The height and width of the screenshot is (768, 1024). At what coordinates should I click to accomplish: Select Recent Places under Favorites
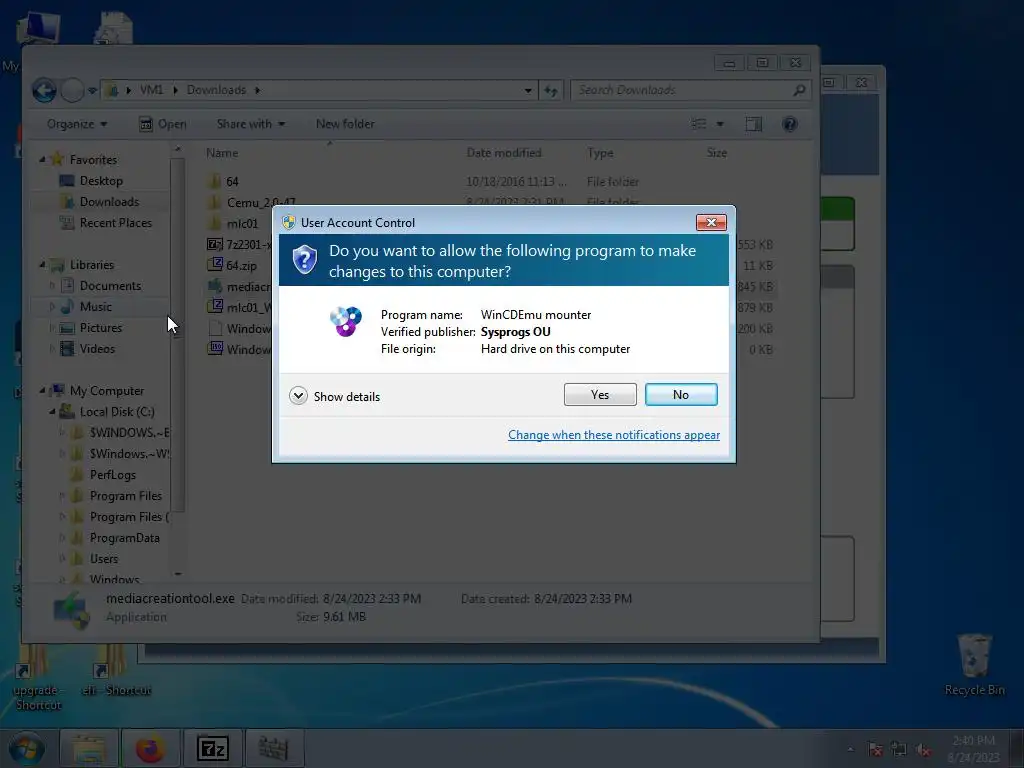(x=116, y=223)
